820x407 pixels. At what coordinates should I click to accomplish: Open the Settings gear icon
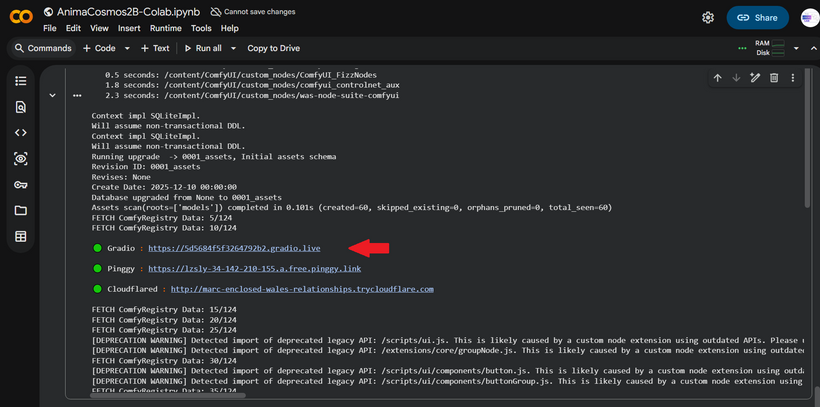click(708, 18)
